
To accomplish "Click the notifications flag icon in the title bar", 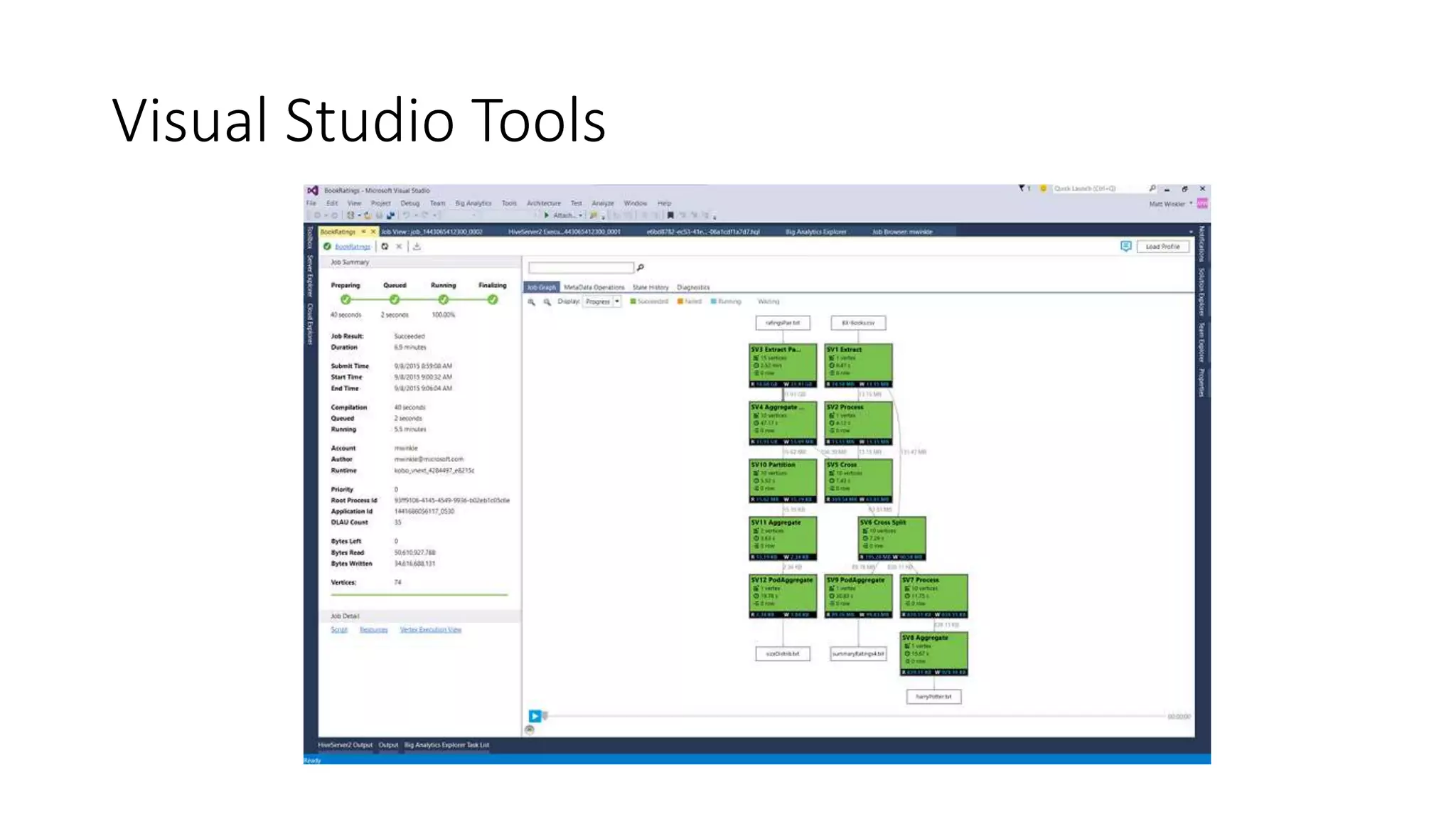I will pyautogui.click(x=1022, y=188).
